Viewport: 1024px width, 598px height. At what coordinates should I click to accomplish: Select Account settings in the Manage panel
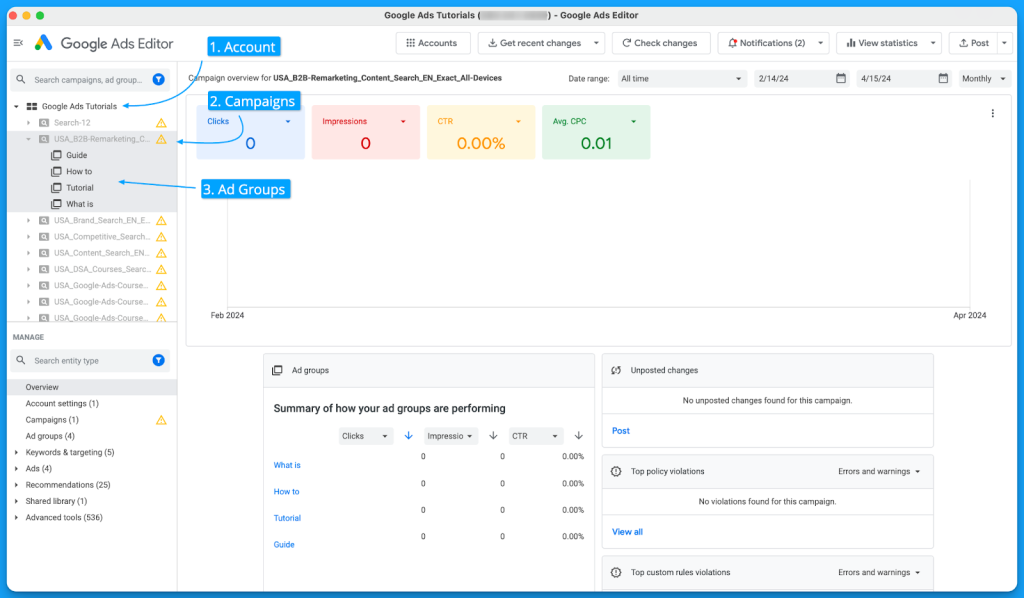[62, 404]
